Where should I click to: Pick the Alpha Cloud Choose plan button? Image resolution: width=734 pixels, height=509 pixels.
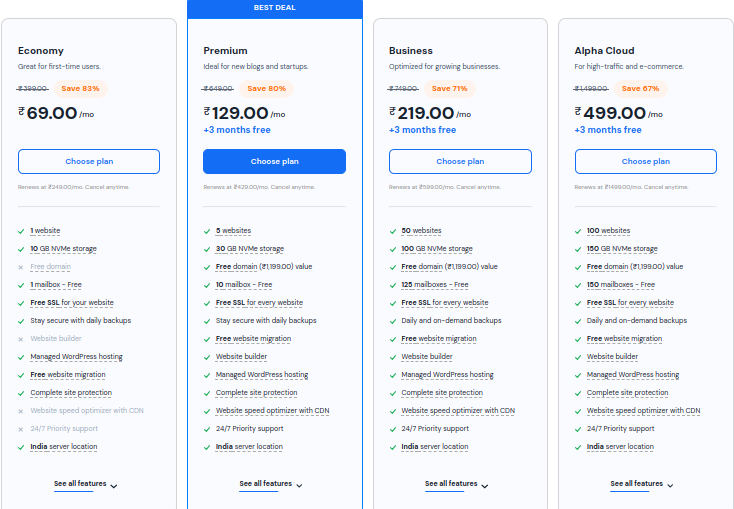coord(646,162)
